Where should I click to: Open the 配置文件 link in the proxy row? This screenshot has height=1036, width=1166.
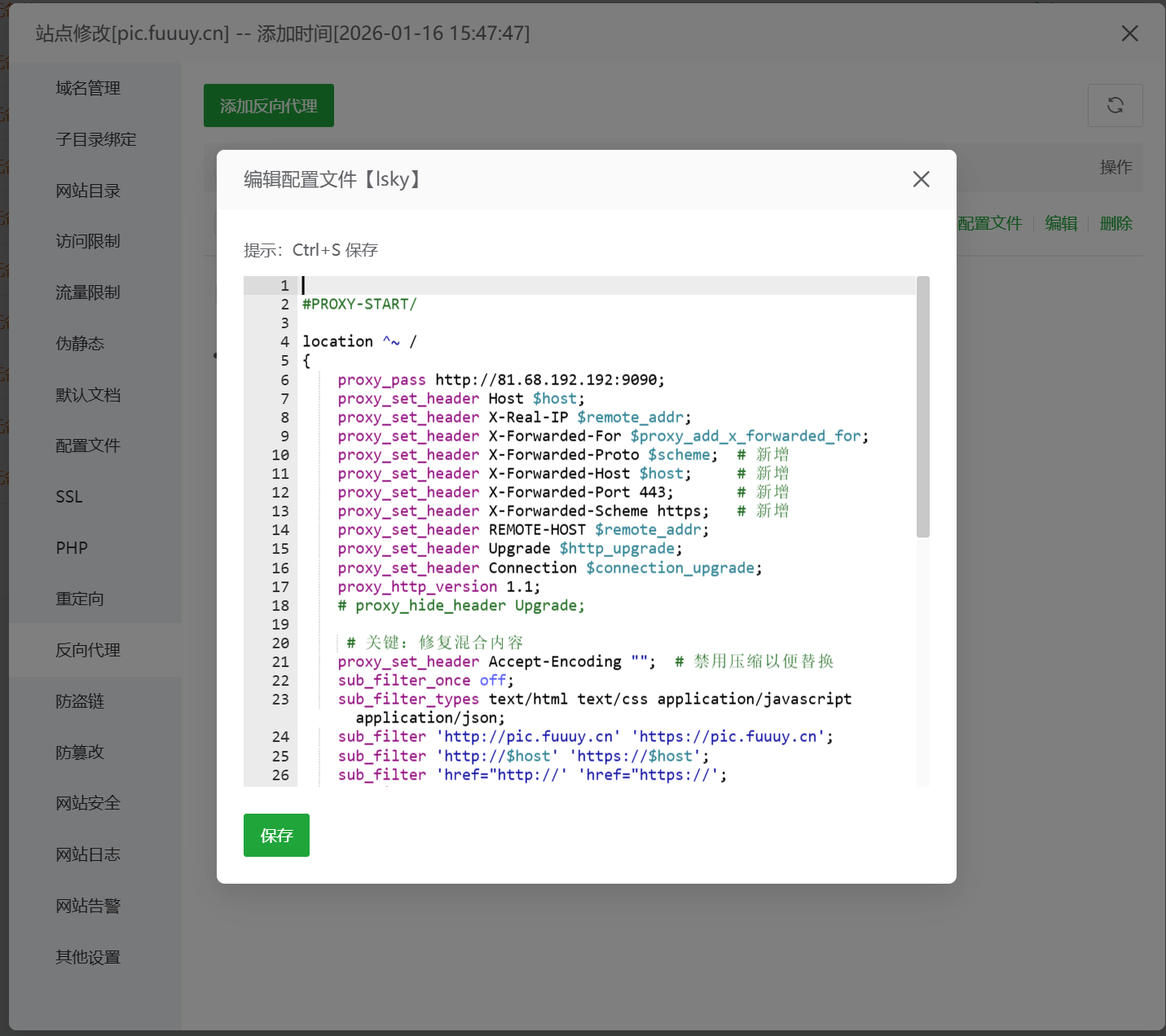click(x=990, y=223)
